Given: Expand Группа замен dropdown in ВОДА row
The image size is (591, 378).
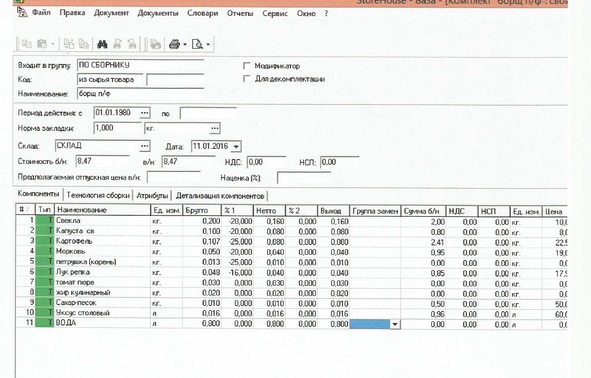Looking at the screenshot, I should [x=395, y=324].
